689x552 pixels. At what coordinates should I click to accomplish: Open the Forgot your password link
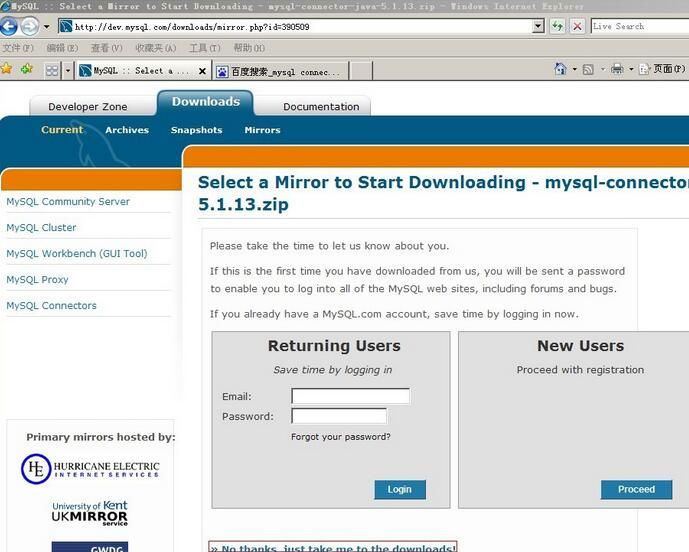341,437
